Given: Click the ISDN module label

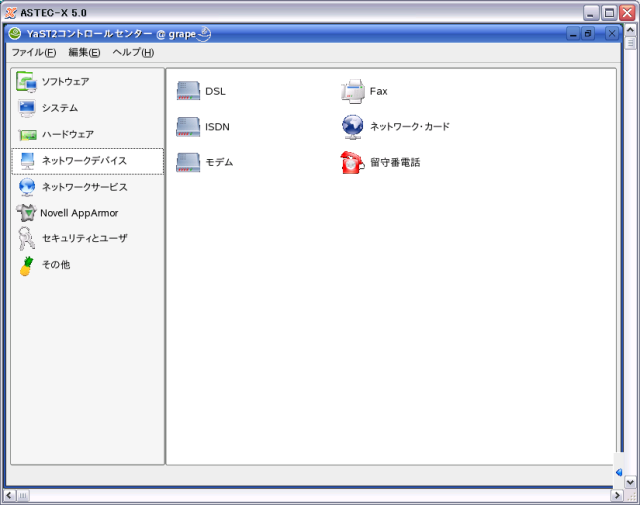Looking at the screenshot, I should 217,127.
